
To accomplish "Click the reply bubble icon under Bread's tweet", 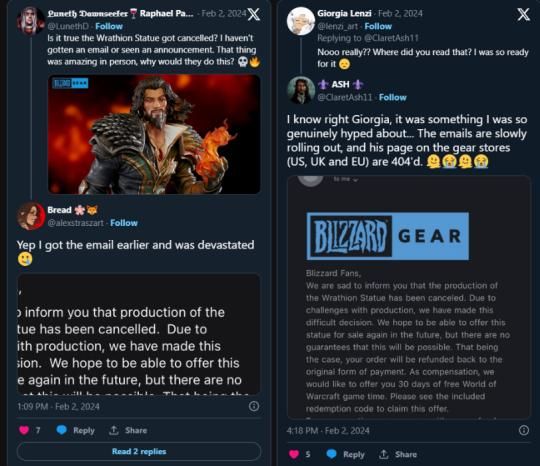I will tap(62, 430).
